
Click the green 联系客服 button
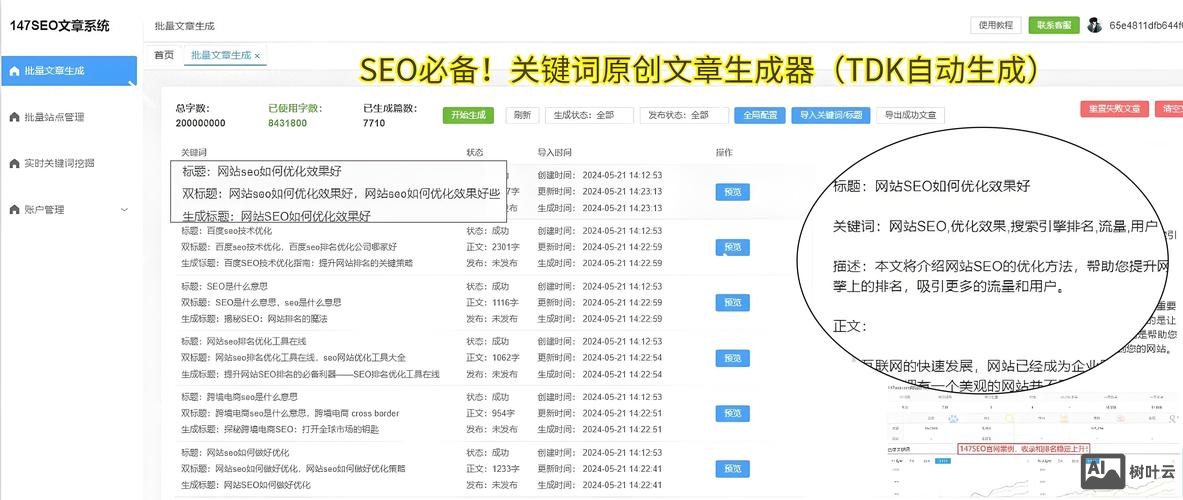pyautogui.click(x=1054, y=26)
